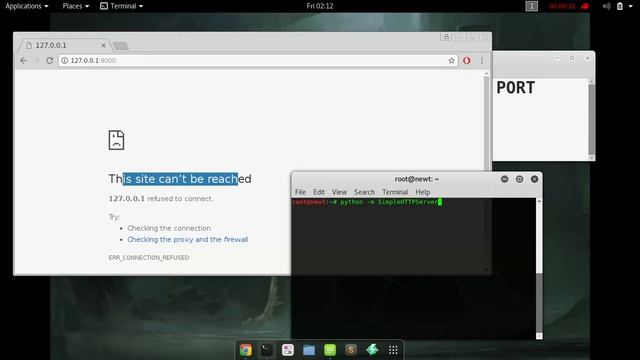Minimize the root@newt terminal window
The width and height of the screenshot is (640, 360).
click(x=504, y=179)
